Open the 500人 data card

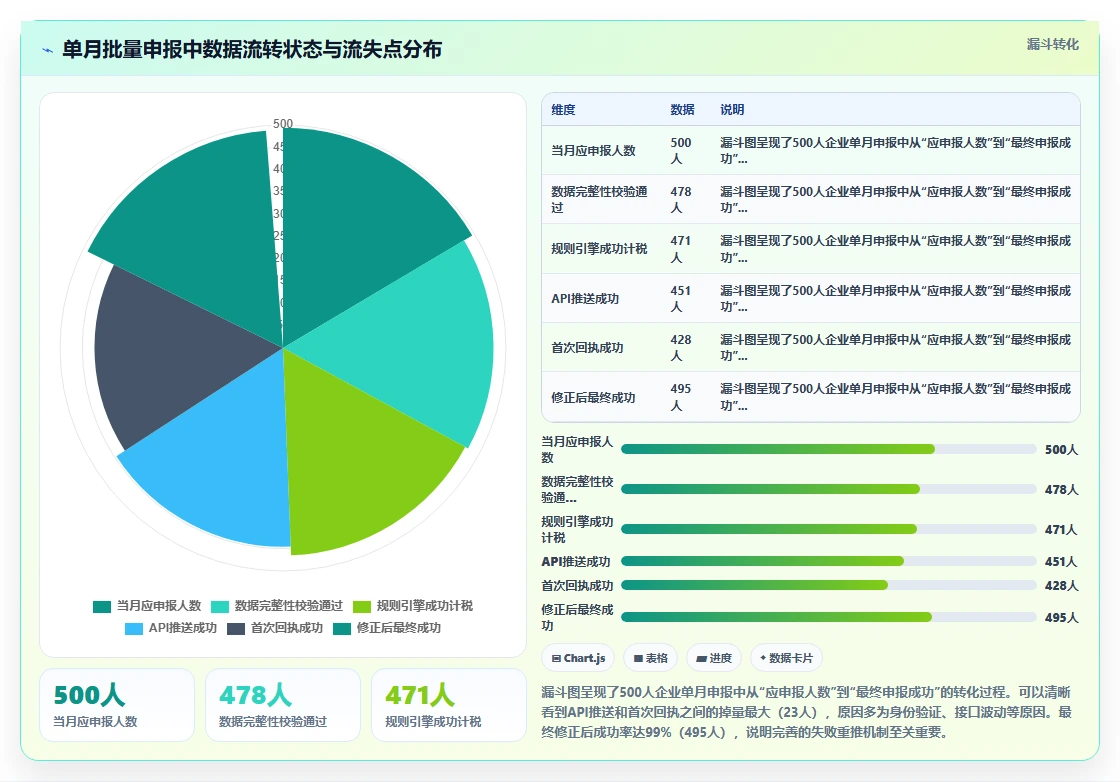(x=117, y=705)
